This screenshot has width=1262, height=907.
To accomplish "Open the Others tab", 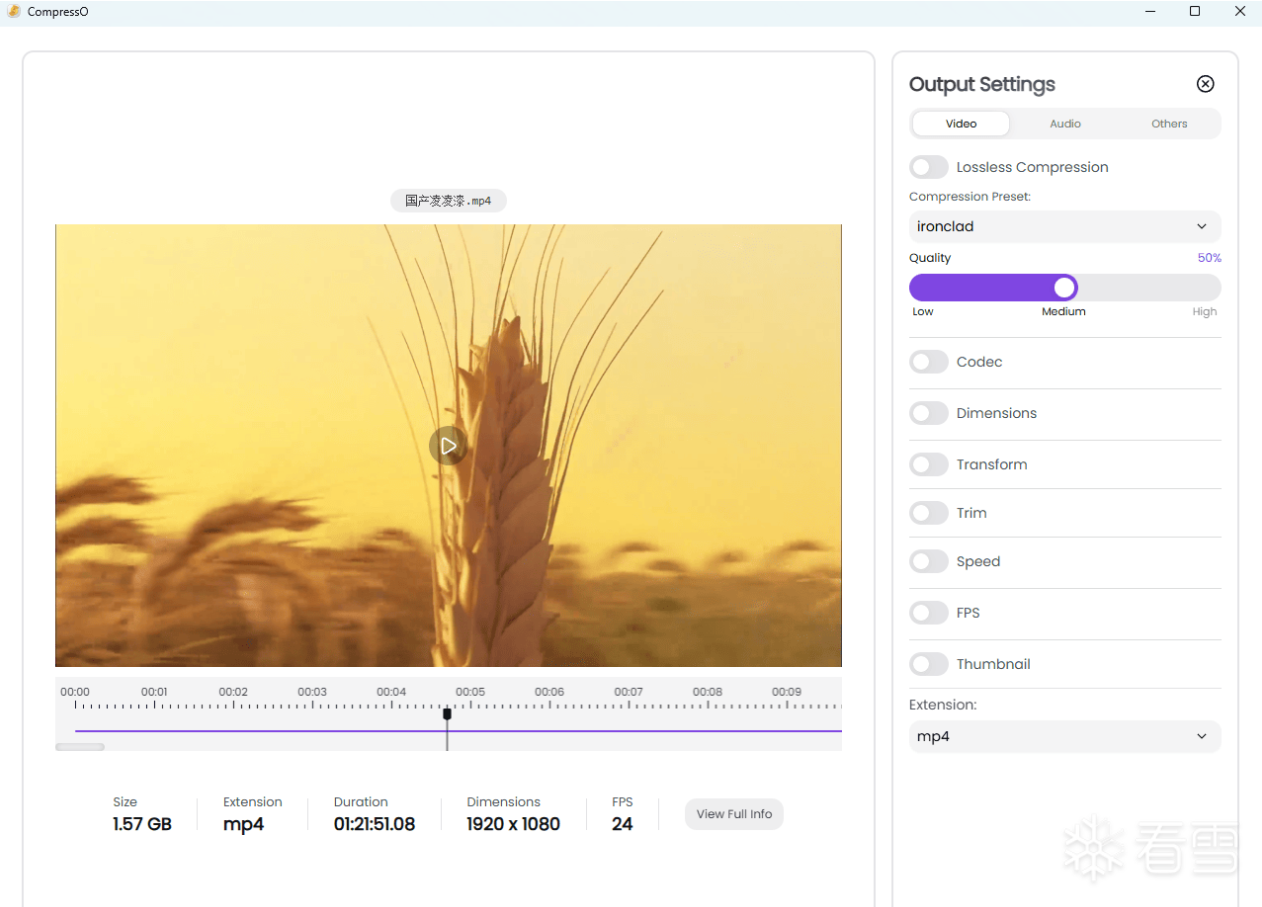I will [x=1169, y=124].
